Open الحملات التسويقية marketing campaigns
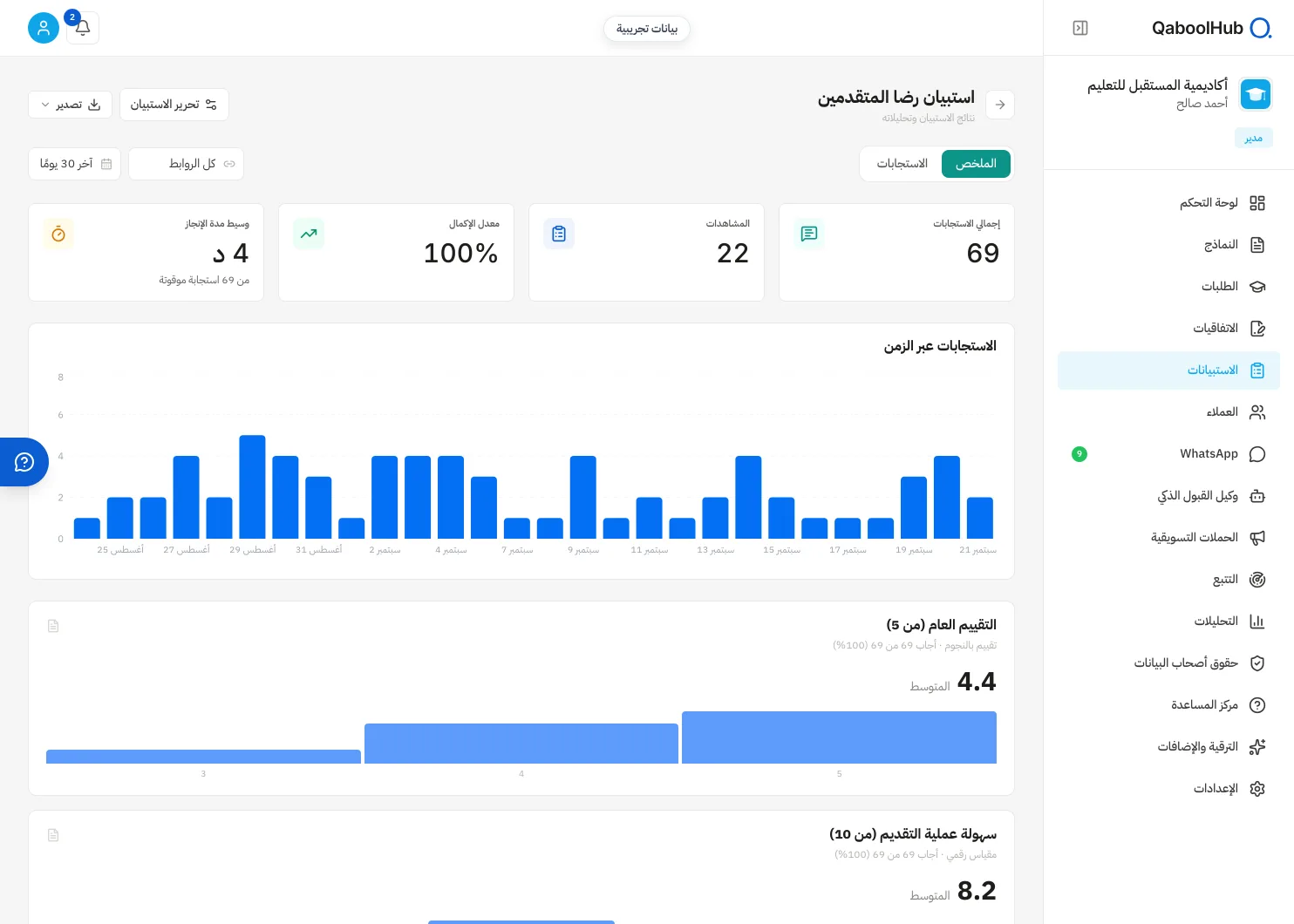1294x924 pixels. click(x=1168, y=538)
